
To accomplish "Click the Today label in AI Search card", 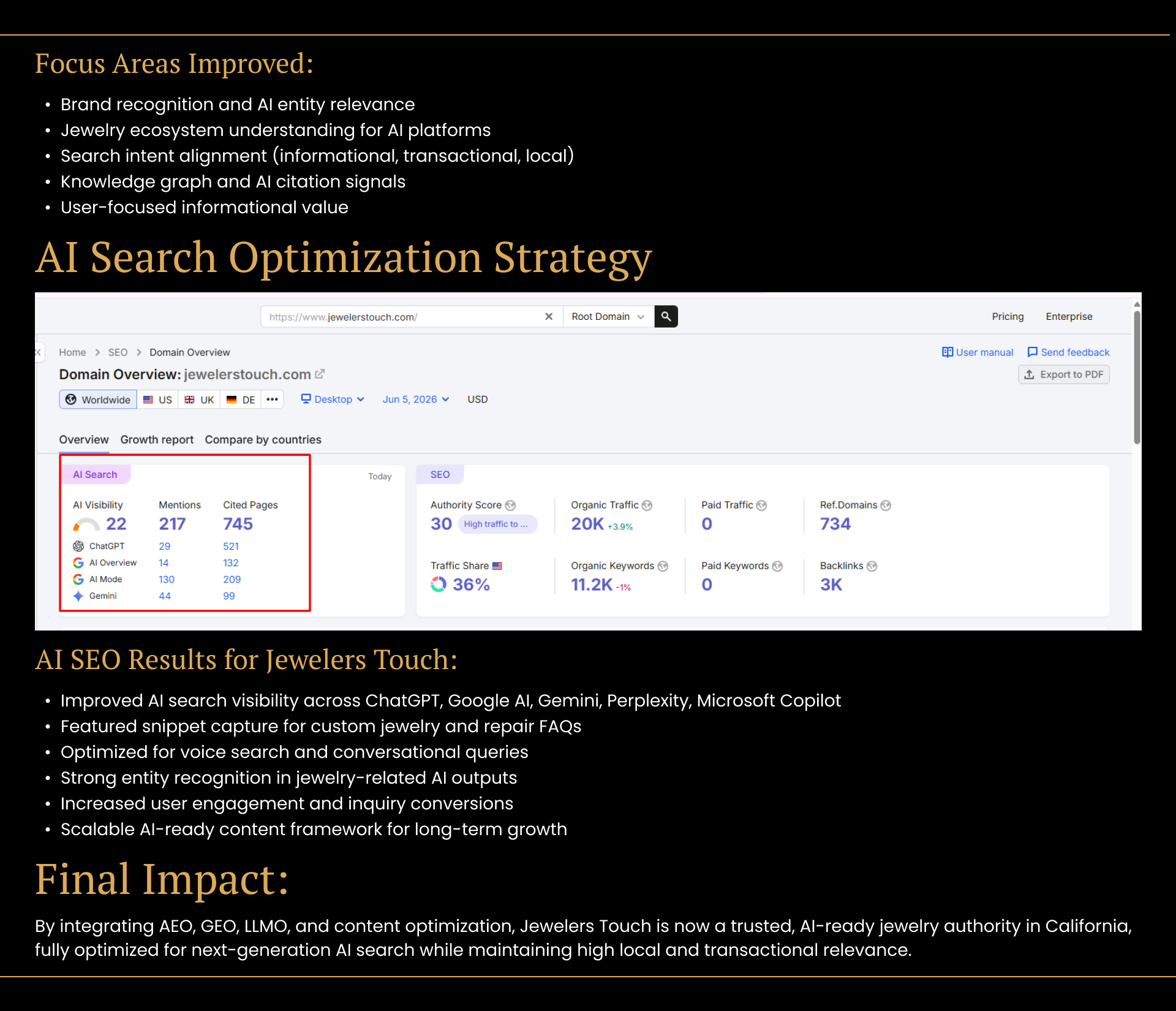I will (380, 476).
